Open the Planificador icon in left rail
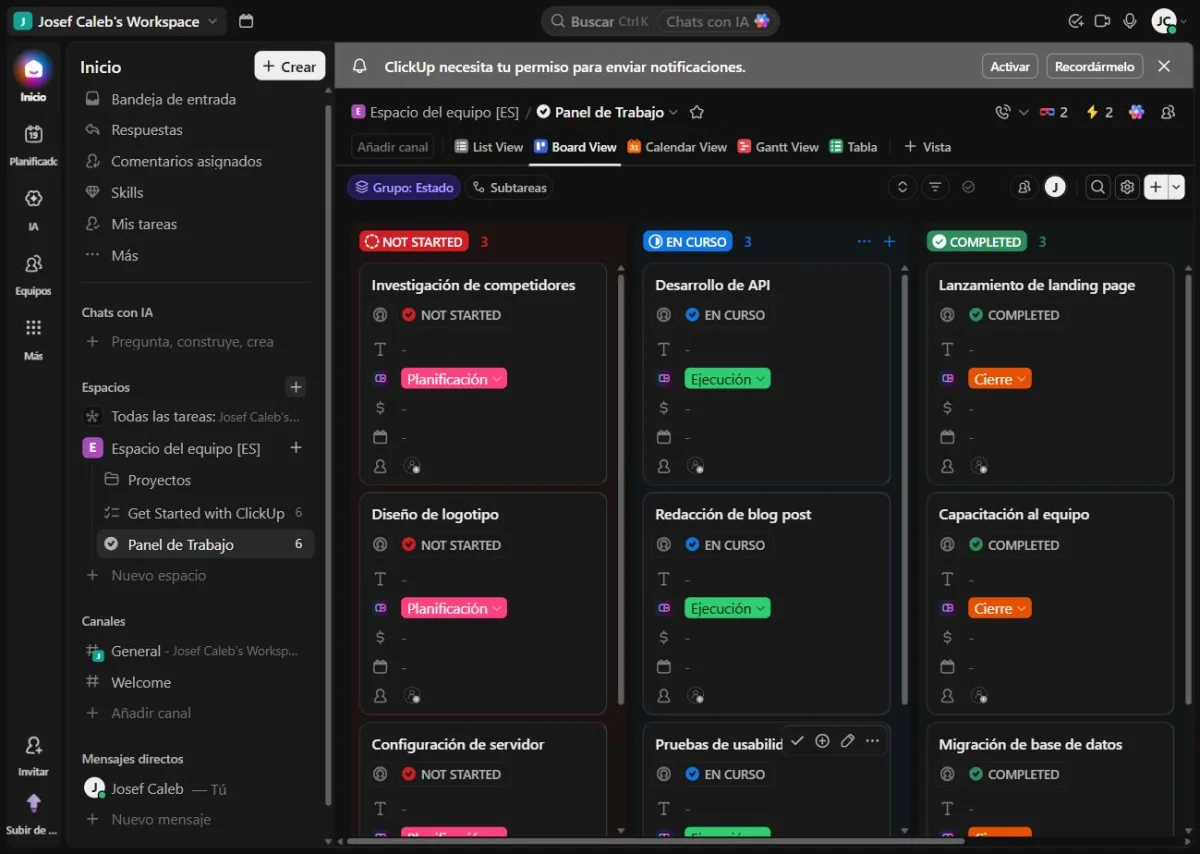The width and height of the screenshot is (1200, 854). click(33, 134)
